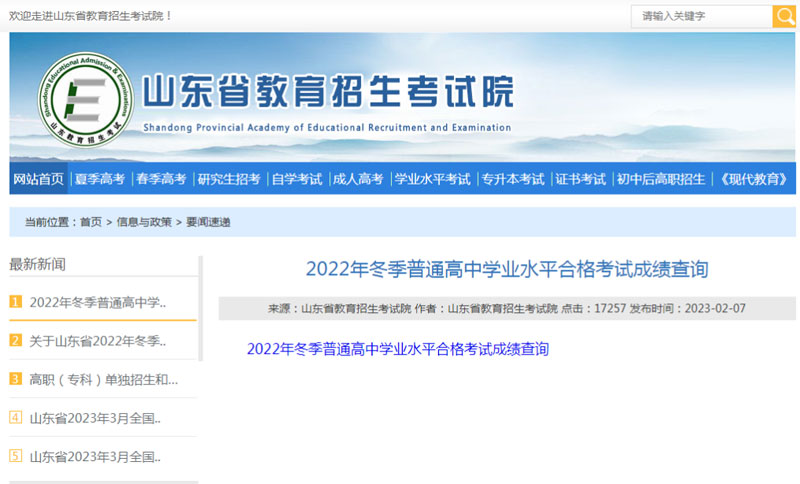Click the 发布时间：2023-02-07 text
This screenshot has width=800, height=484.
[688, 308]
